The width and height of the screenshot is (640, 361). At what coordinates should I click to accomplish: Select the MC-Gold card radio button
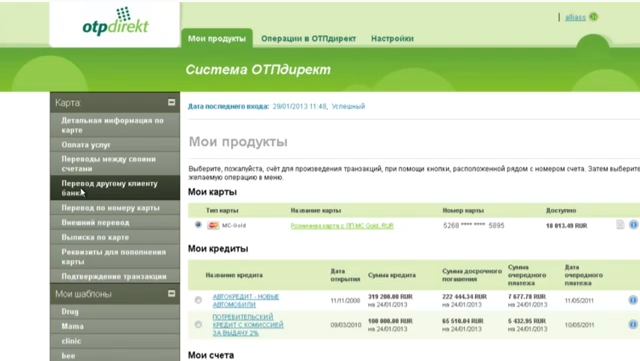(x=198, y=225)
